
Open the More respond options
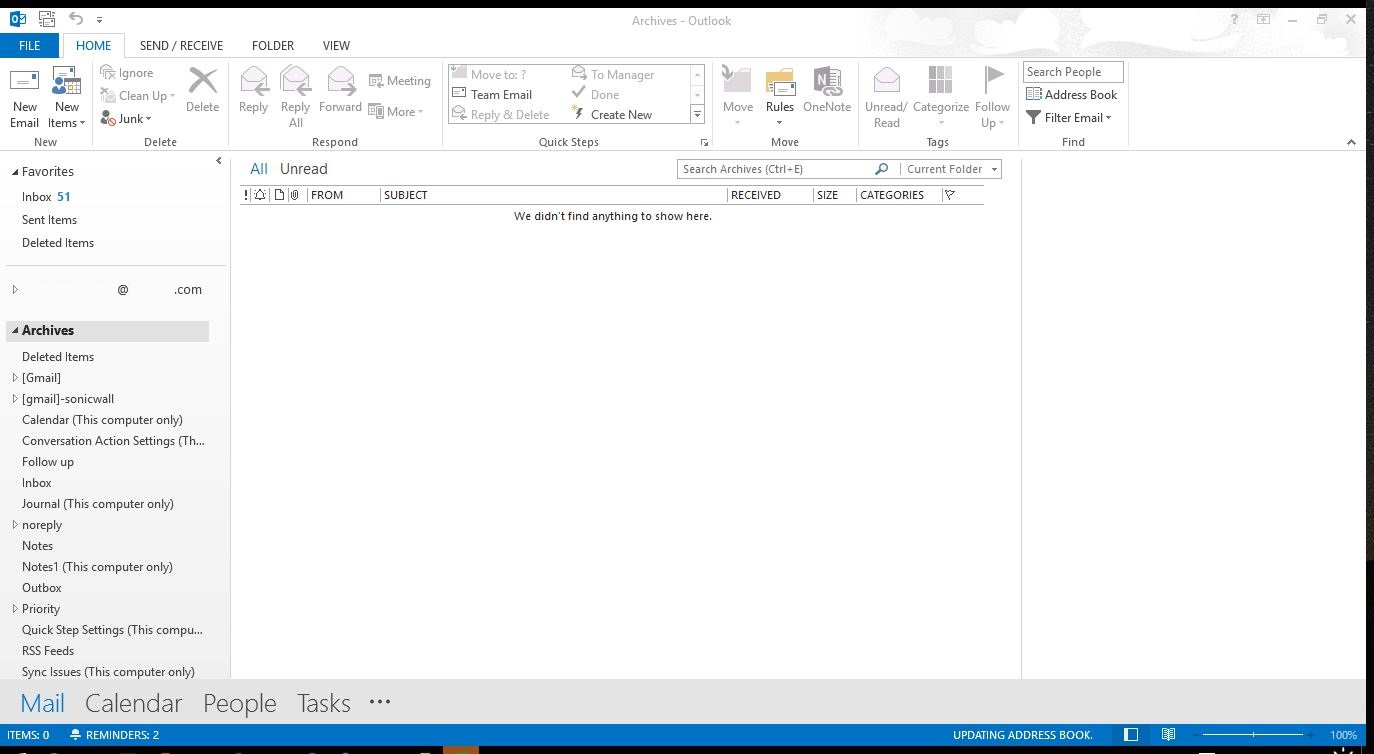point(396,112)
